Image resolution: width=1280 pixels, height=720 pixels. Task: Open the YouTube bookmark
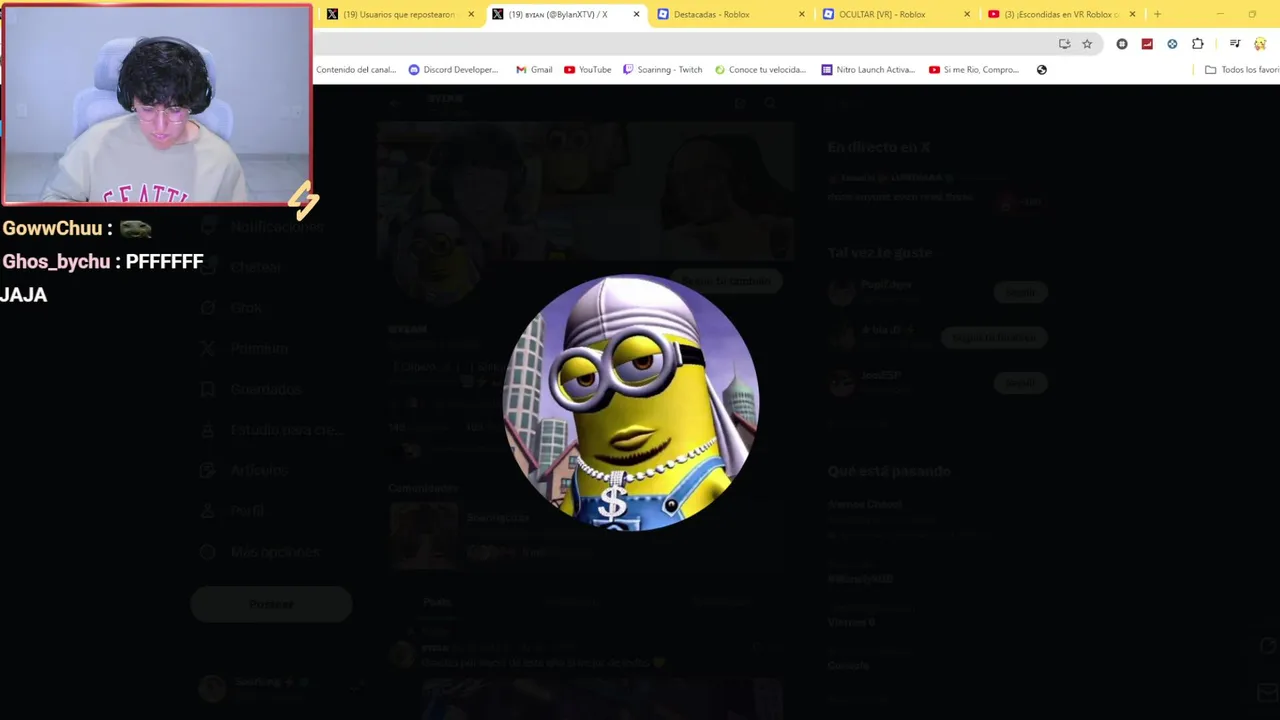[588, 70]
